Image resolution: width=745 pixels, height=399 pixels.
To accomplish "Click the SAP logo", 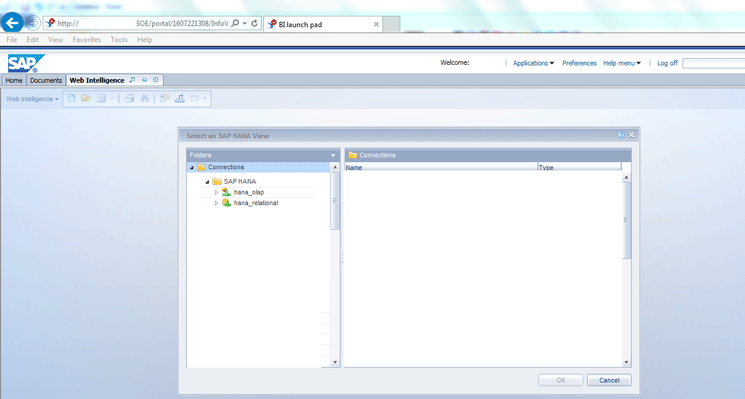I will tap(26, 63).
